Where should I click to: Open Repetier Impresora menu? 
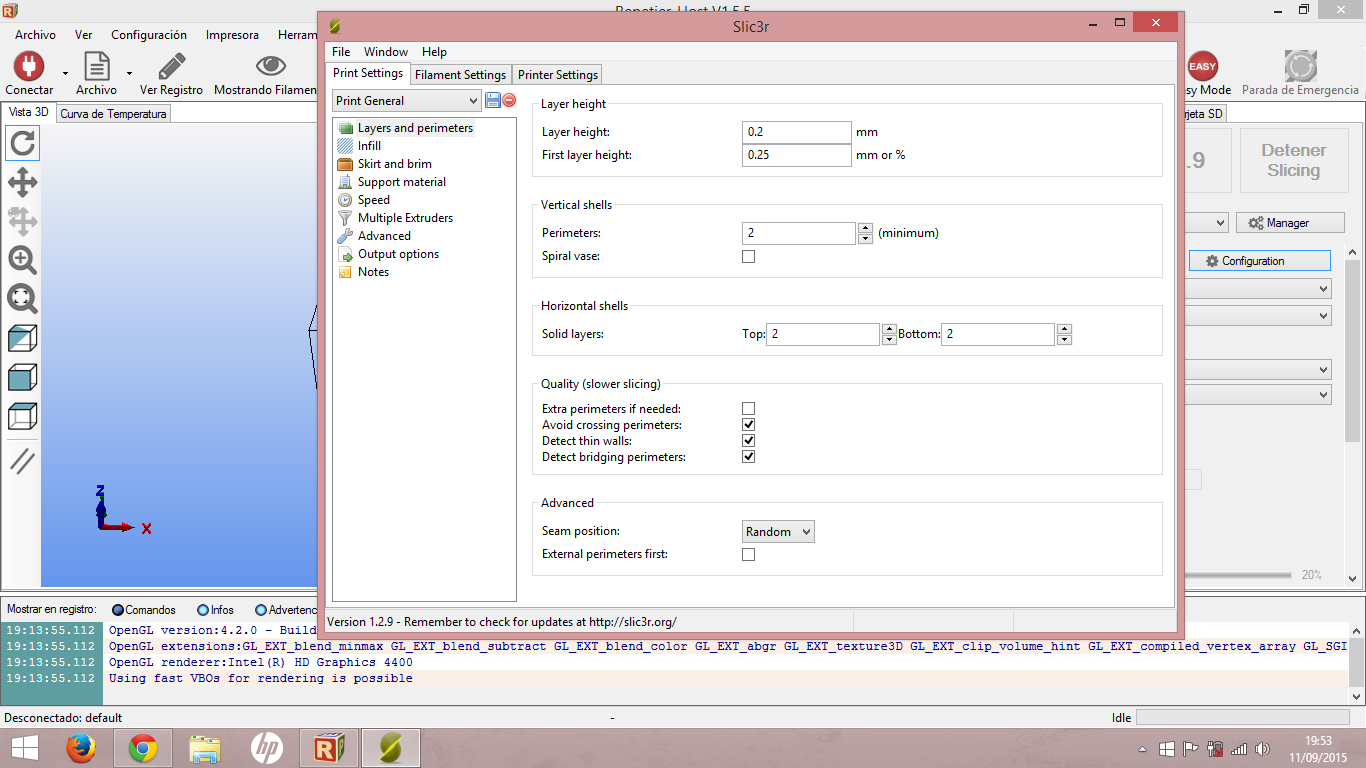tap(232, 35)
